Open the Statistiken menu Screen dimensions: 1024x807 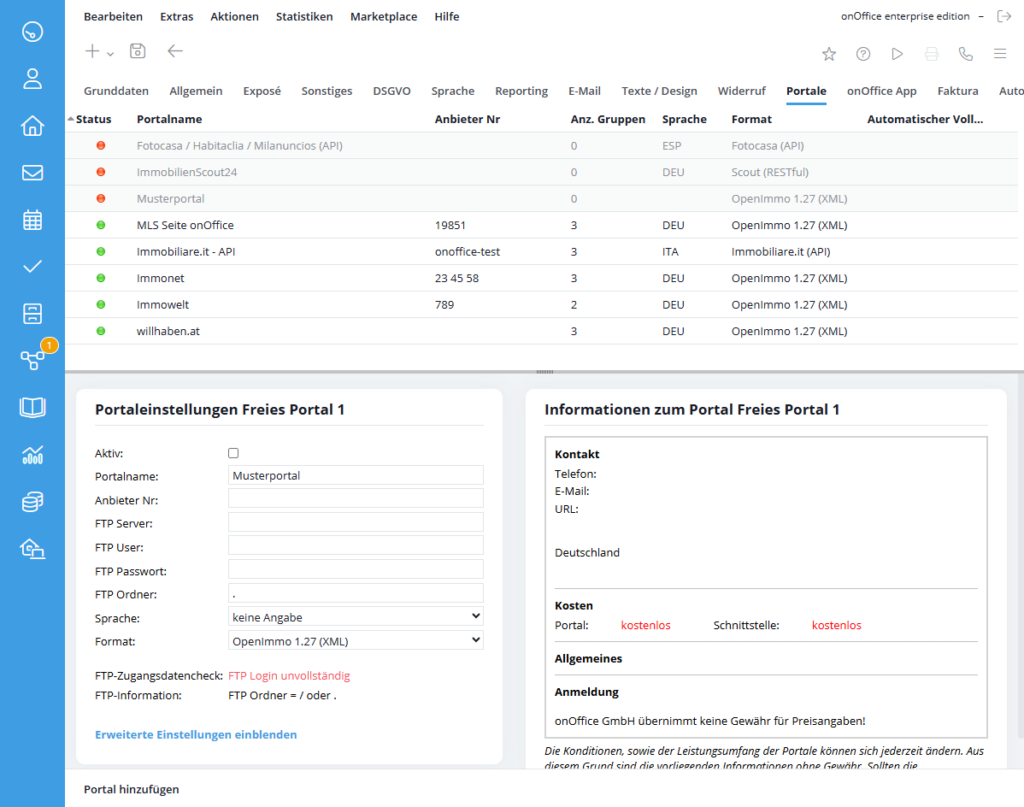coord(304,17)
